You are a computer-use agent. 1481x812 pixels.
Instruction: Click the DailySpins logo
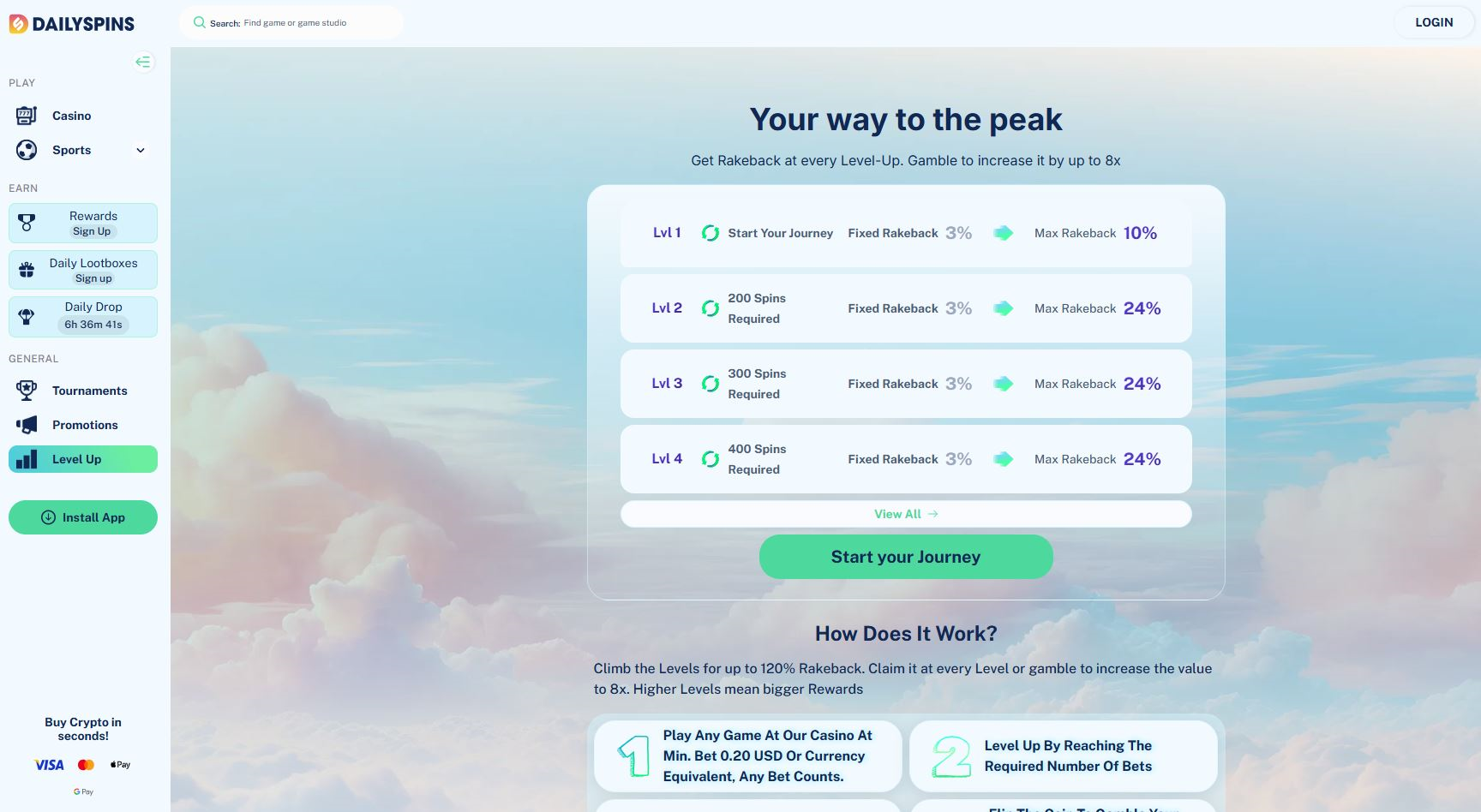click(72, 24)
